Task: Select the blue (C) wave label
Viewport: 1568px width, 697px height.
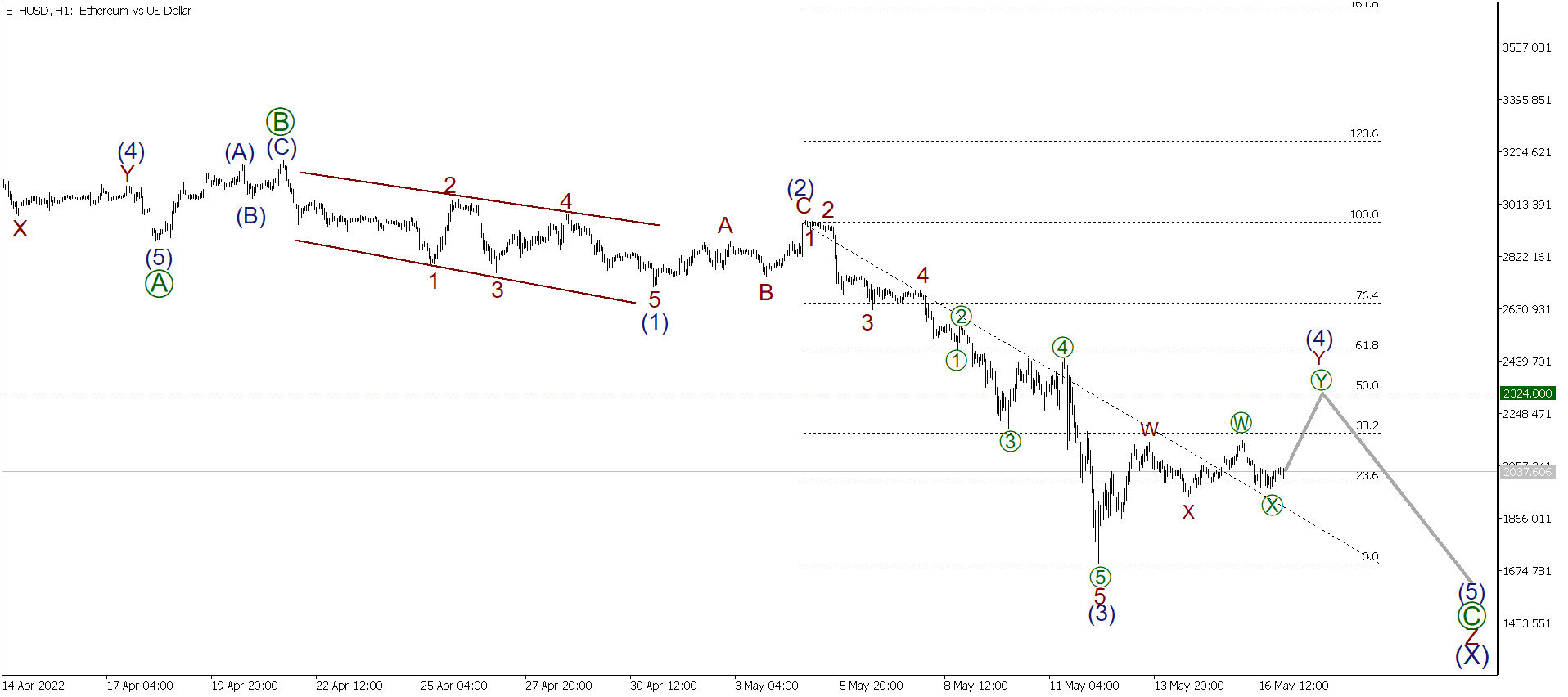Action: tap(282, 147)
